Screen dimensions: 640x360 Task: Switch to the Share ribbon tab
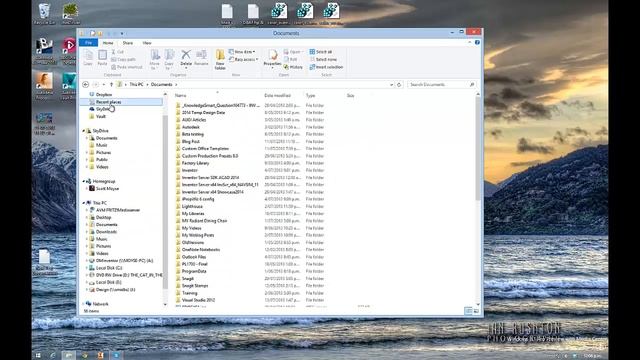(x=128, y=43)
